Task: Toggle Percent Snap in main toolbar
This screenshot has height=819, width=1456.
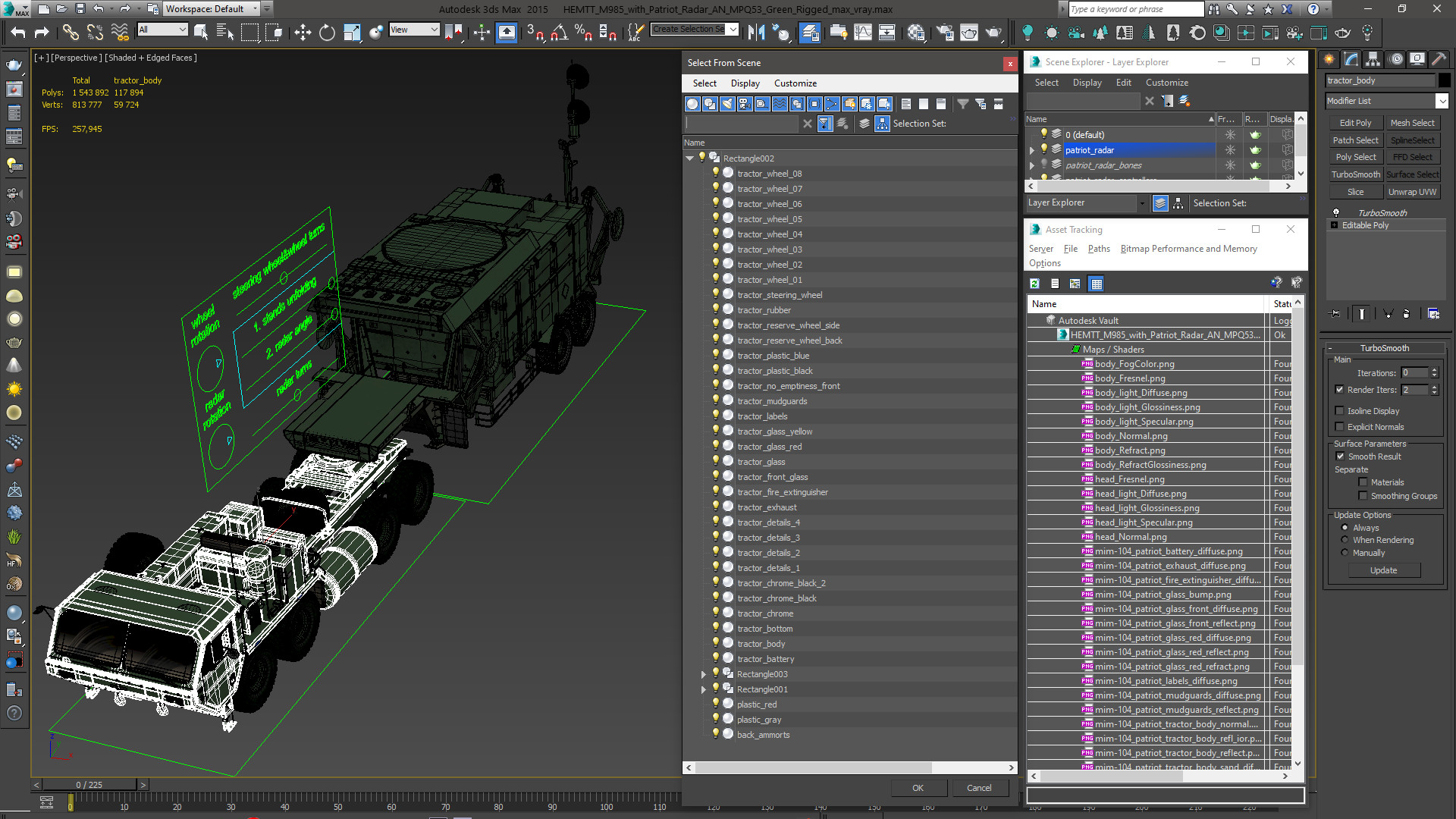Action: (x=583, y=32)
